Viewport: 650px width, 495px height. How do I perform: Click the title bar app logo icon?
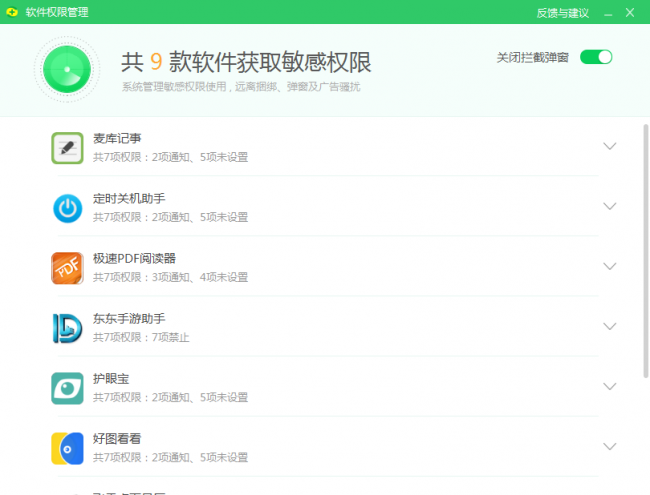pos(13,12)
